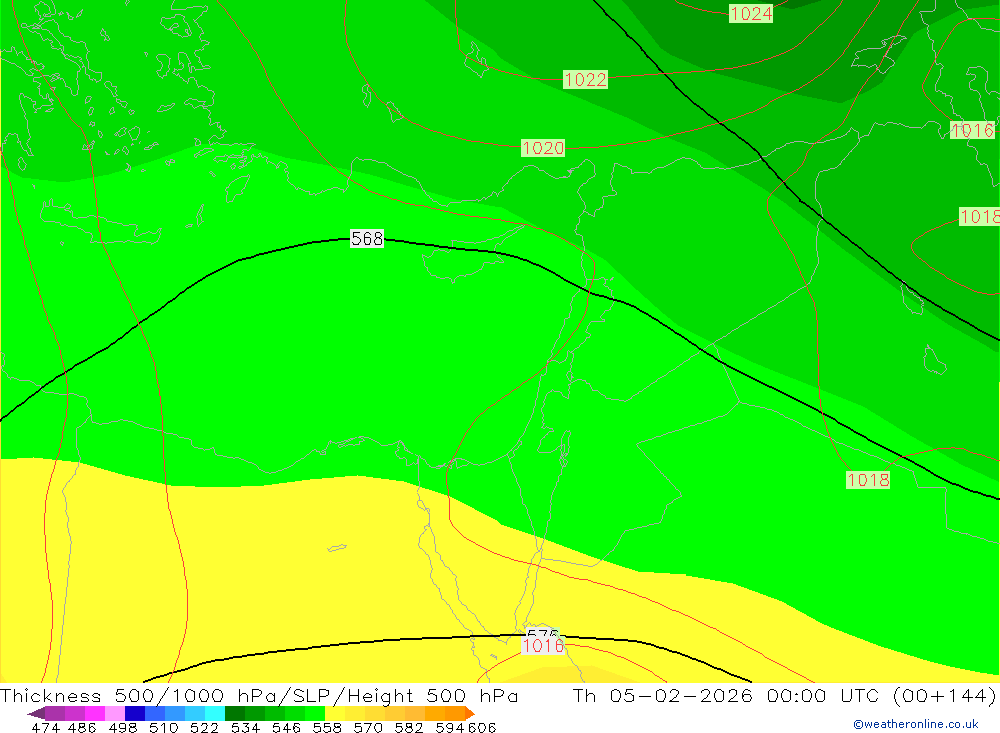1000x733 pixels.
Task: Click the 486 legend value
Action: (x=81, y=727)
